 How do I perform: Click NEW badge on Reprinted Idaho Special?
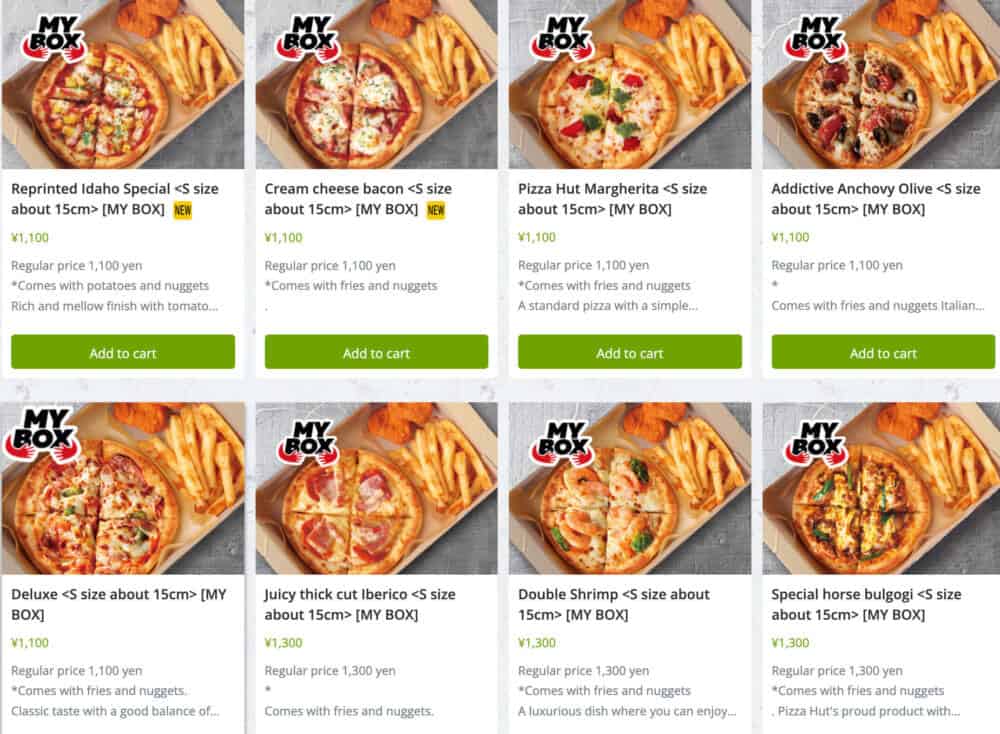click(182, 210)
